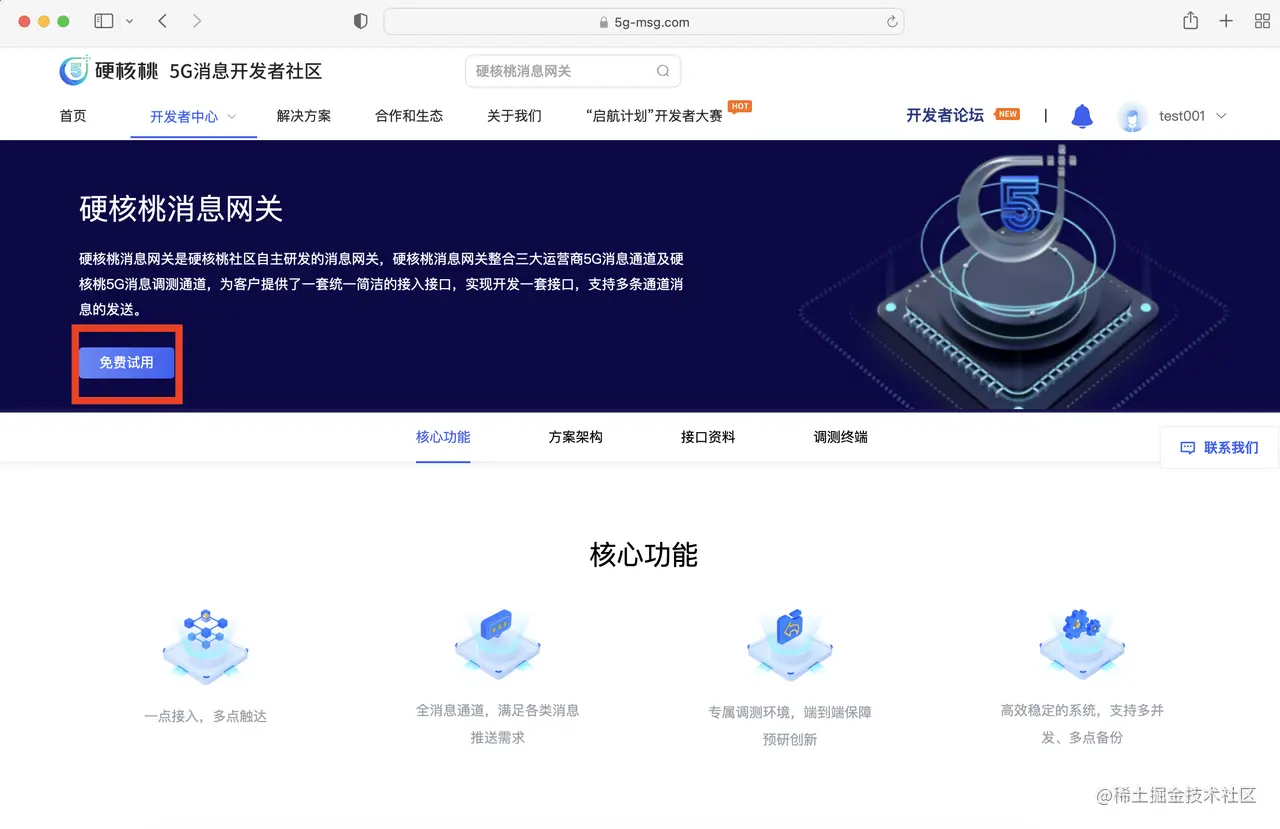
Task: Open 合作和生态 in the navigation
Action: 409,116
